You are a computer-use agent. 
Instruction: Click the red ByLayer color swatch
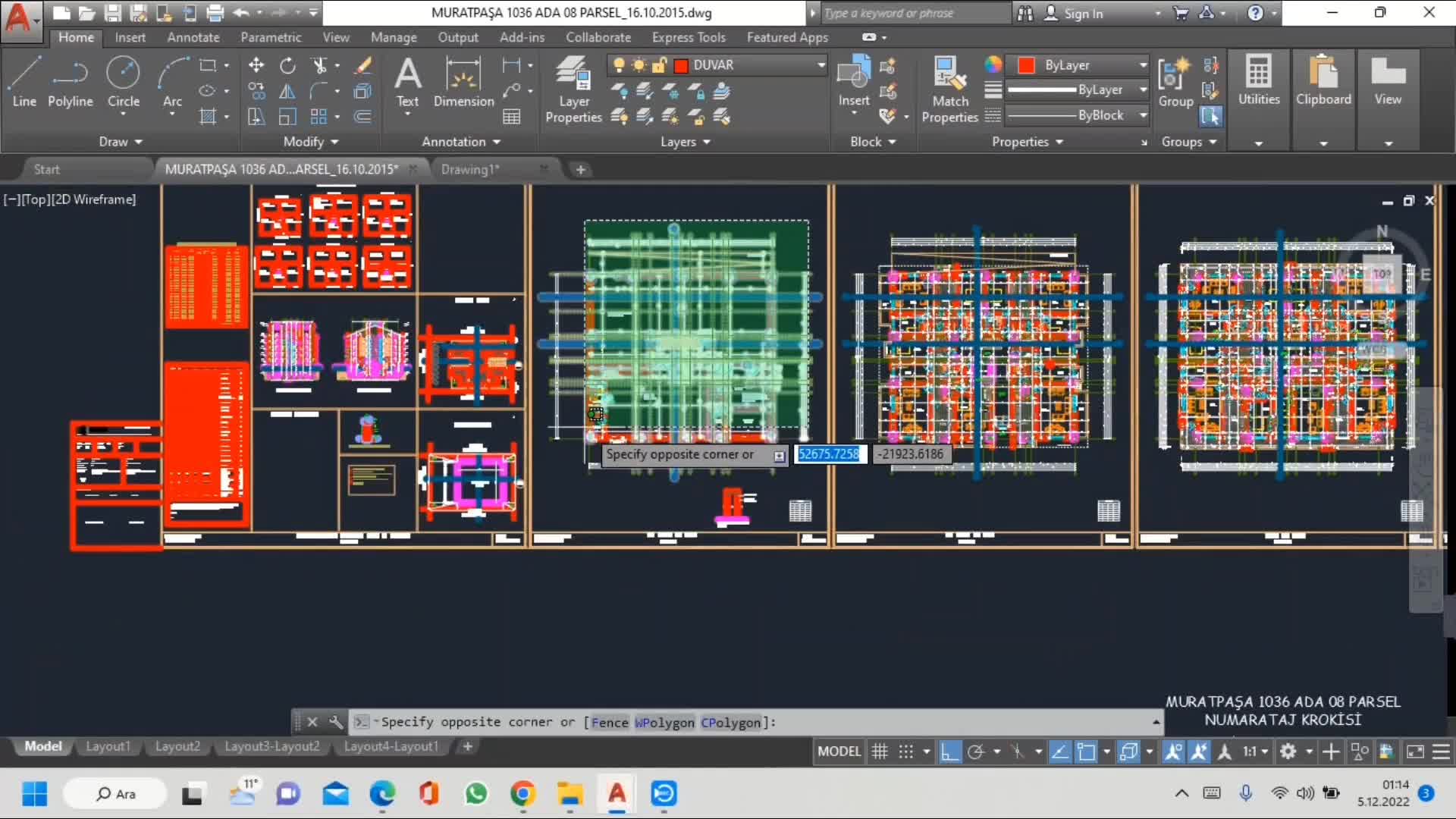pos(1026,65)
